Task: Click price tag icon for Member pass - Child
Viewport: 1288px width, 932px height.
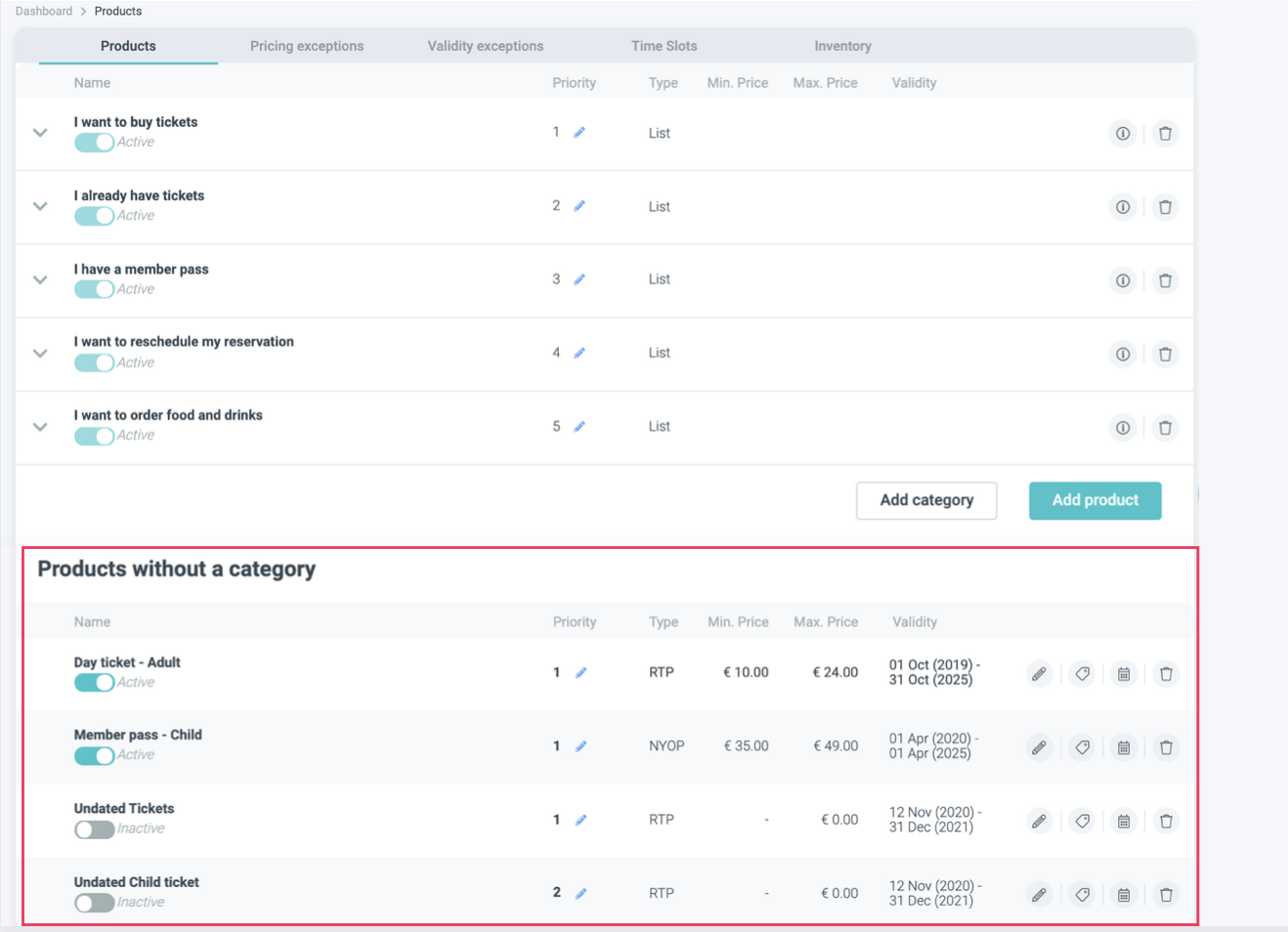Action: point(1082,747)
